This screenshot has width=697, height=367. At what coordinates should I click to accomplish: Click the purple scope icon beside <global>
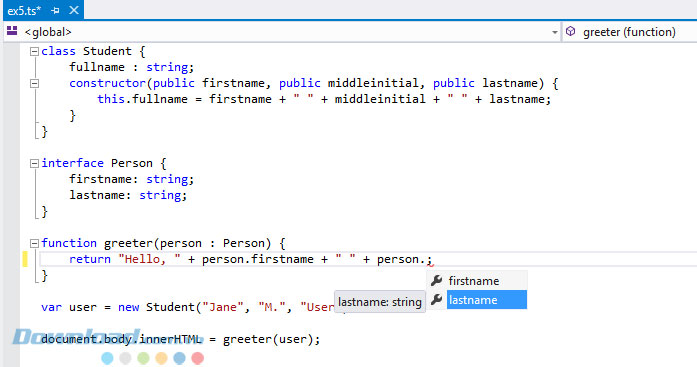[12, 31]
